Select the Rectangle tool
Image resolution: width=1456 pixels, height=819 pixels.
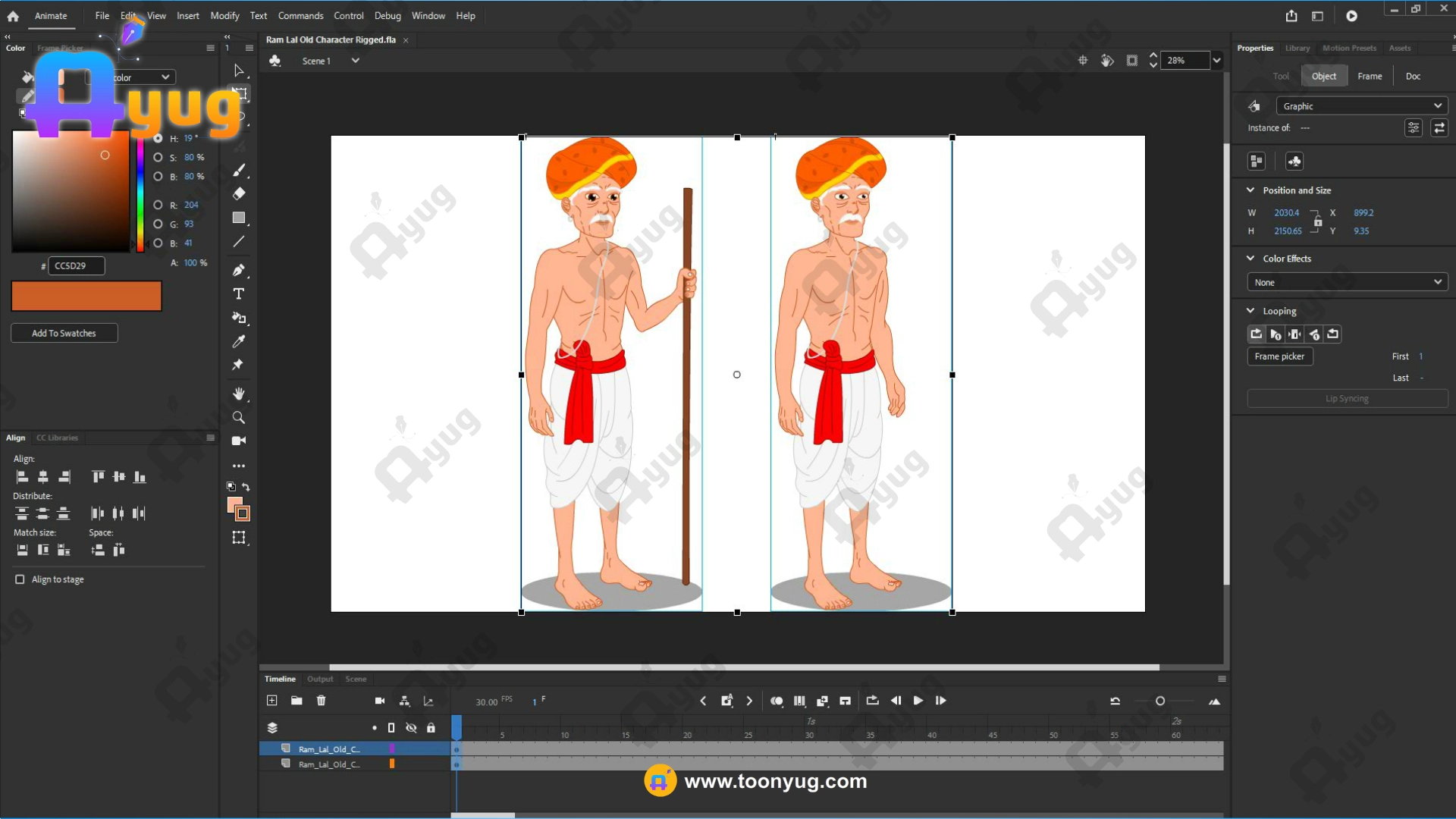(239, 218)
